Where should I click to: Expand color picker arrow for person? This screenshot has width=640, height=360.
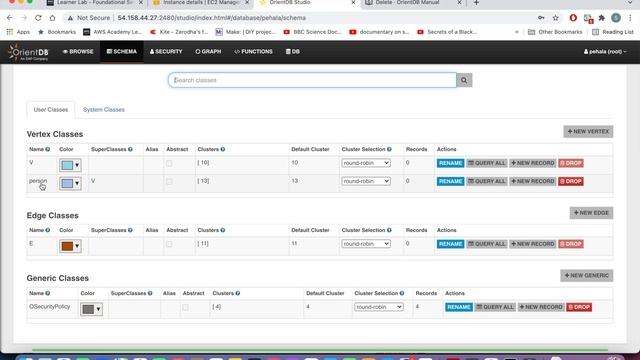(77, 183)
